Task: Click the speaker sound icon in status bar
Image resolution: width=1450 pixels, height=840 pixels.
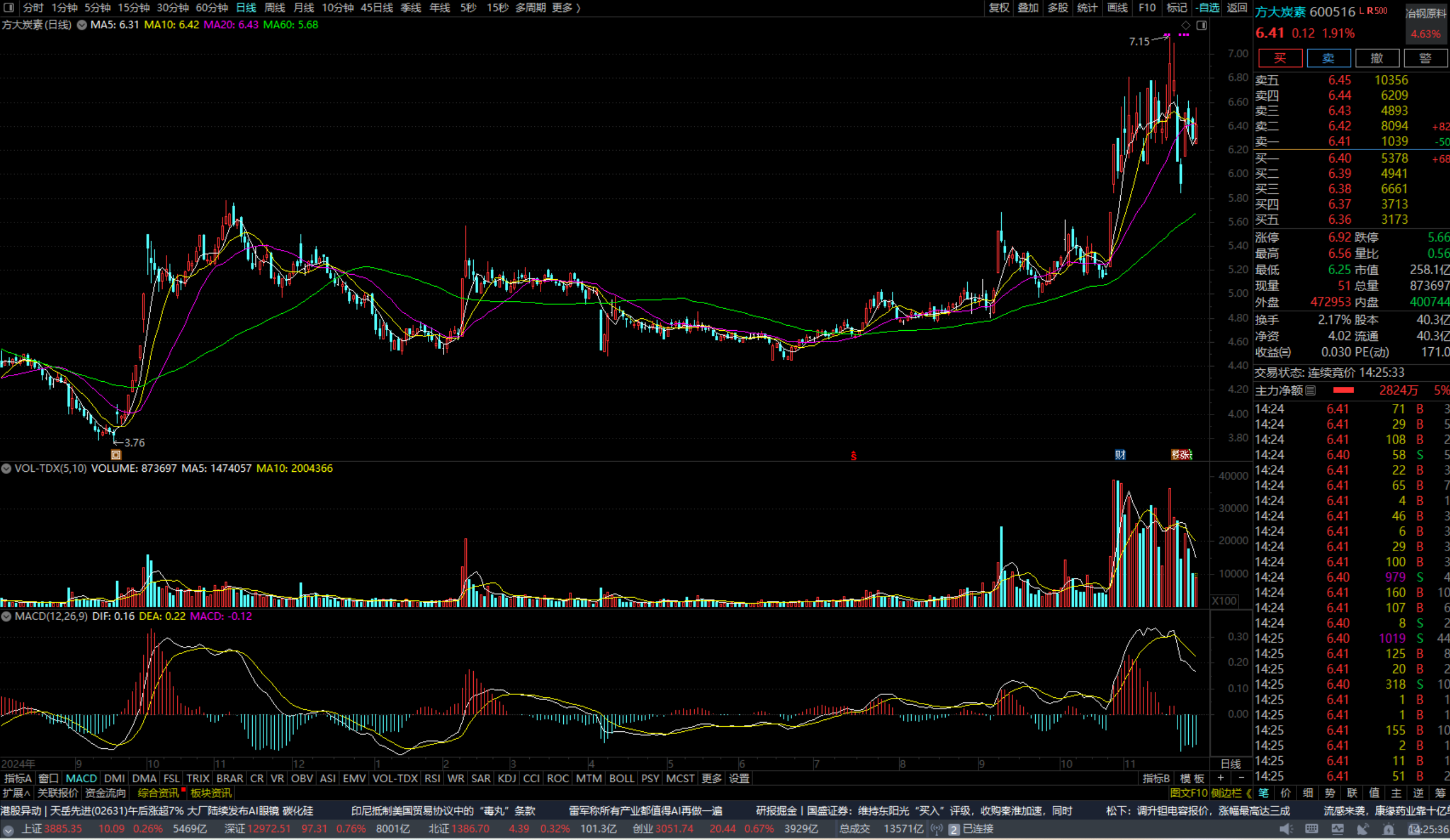Action: coord(1286,829)
